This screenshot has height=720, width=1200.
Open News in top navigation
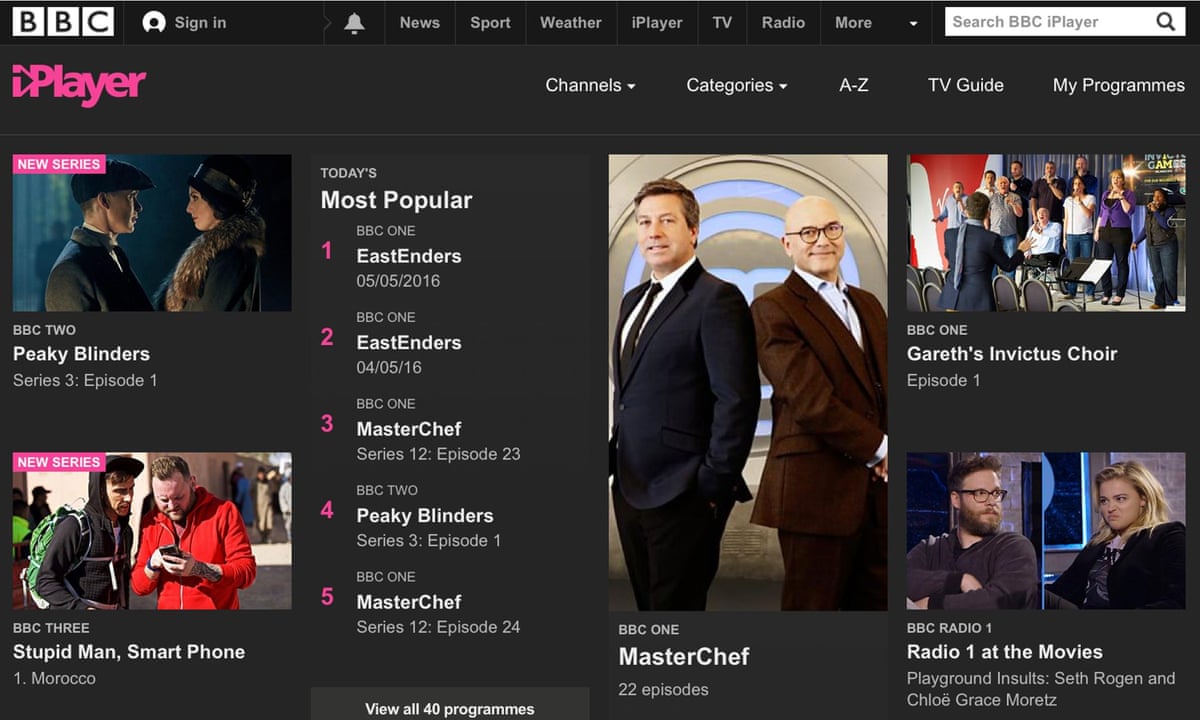pos(420,22)
